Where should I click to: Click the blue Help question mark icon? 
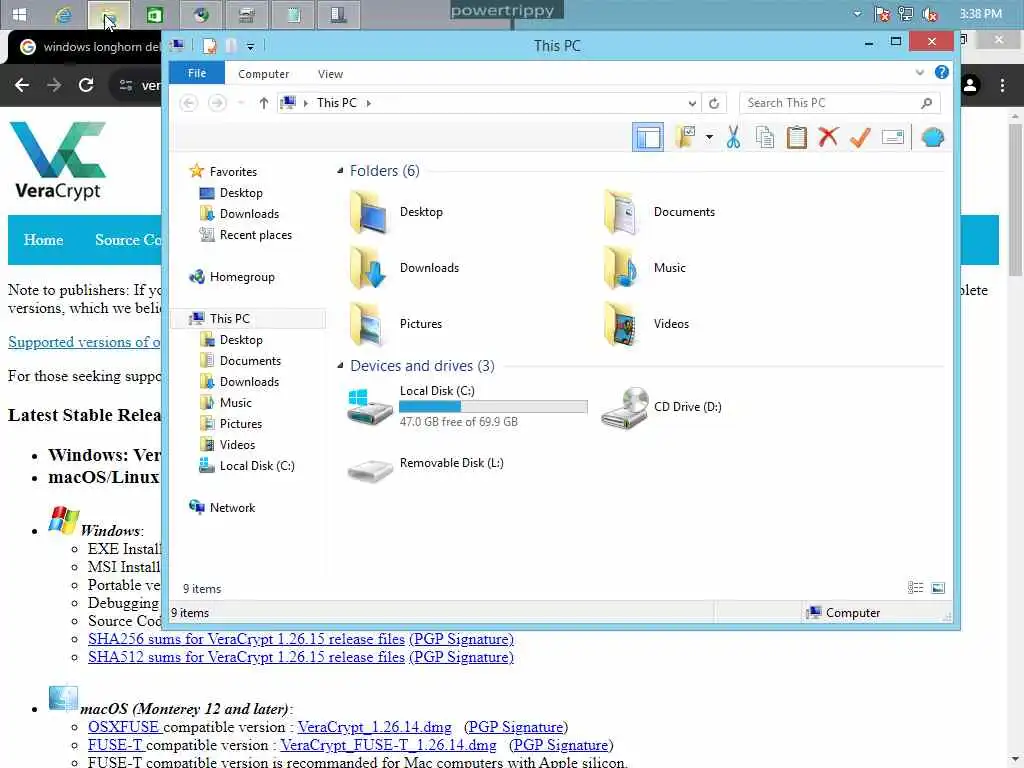tap(941, 72)
